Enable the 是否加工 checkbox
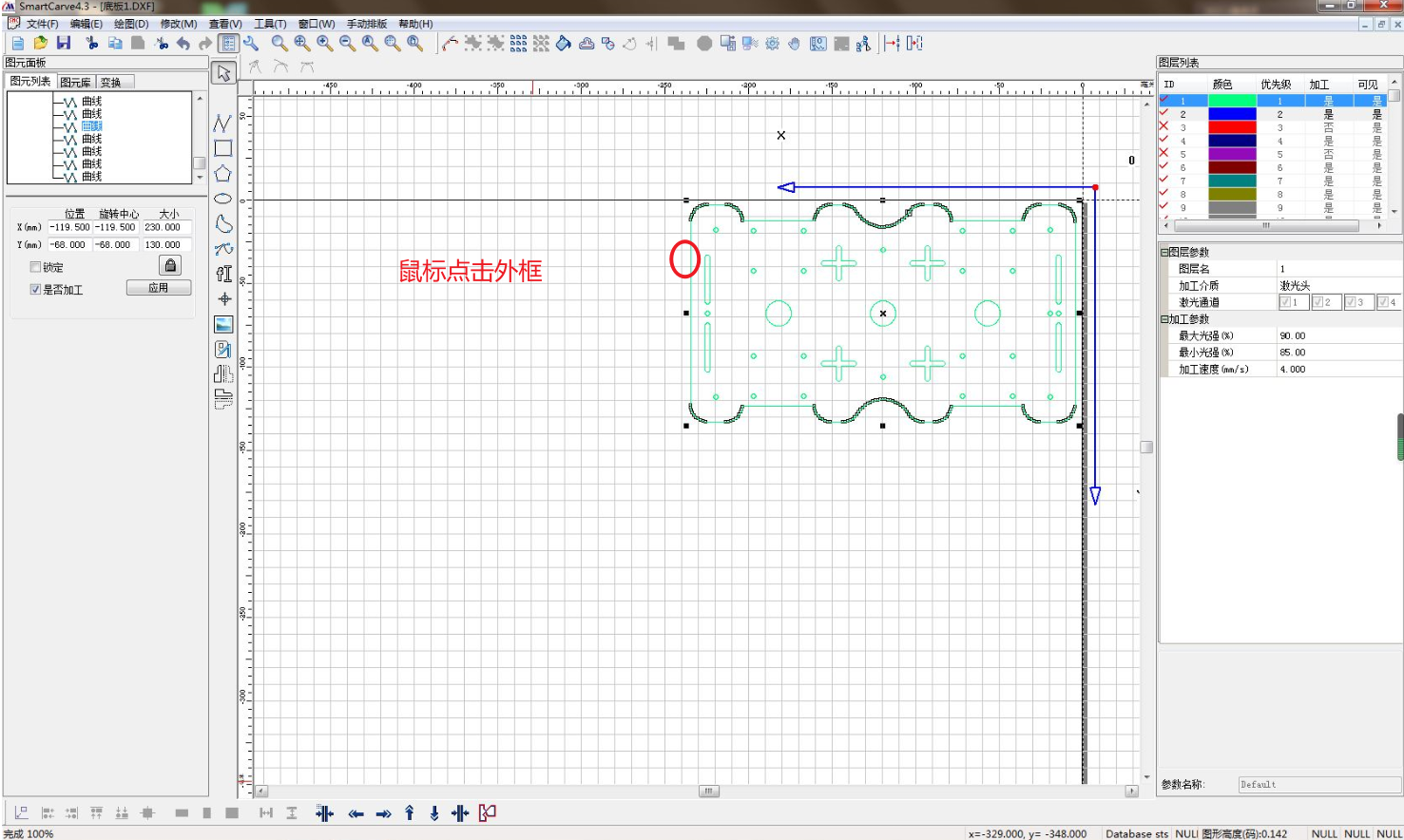 point(35,290)
